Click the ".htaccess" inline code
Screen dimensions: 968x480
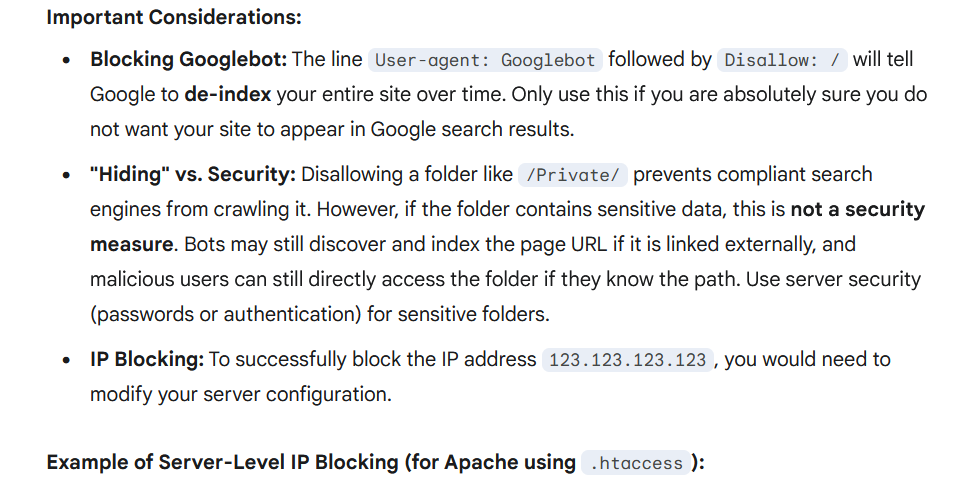coord(637,463)
